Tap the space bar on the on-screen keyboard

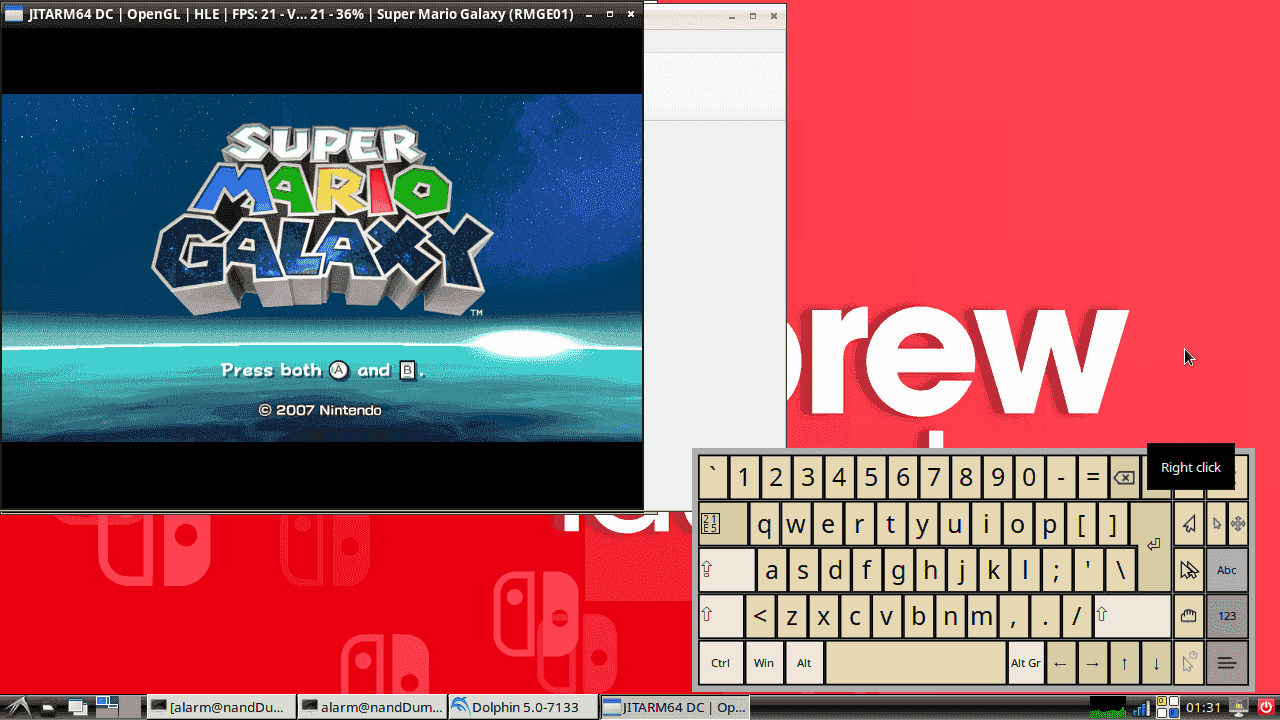point(915,662)
